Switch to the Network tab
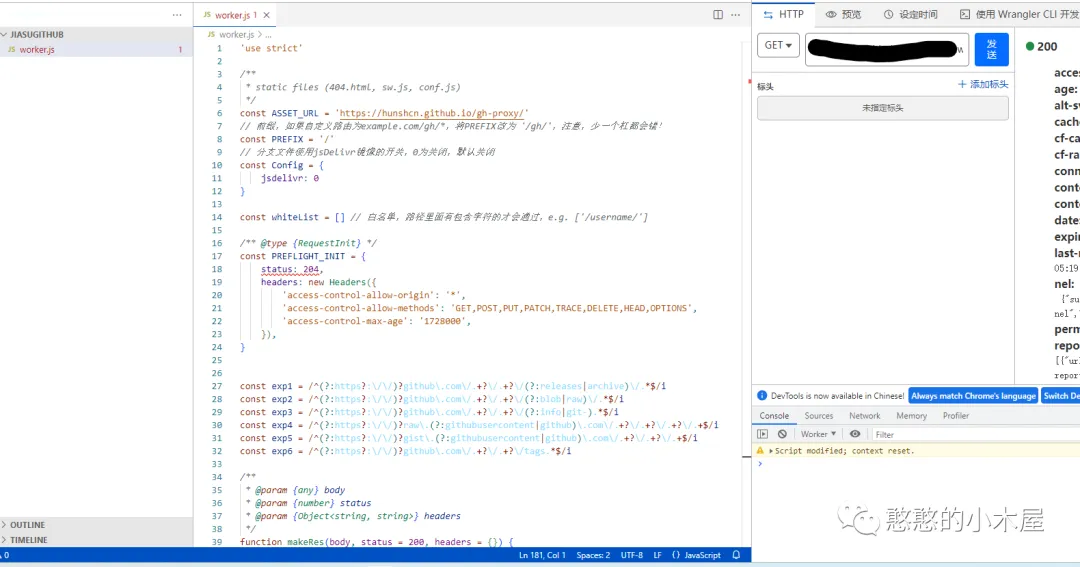The height and width of the screenshot is (567, 1080). 865,416
